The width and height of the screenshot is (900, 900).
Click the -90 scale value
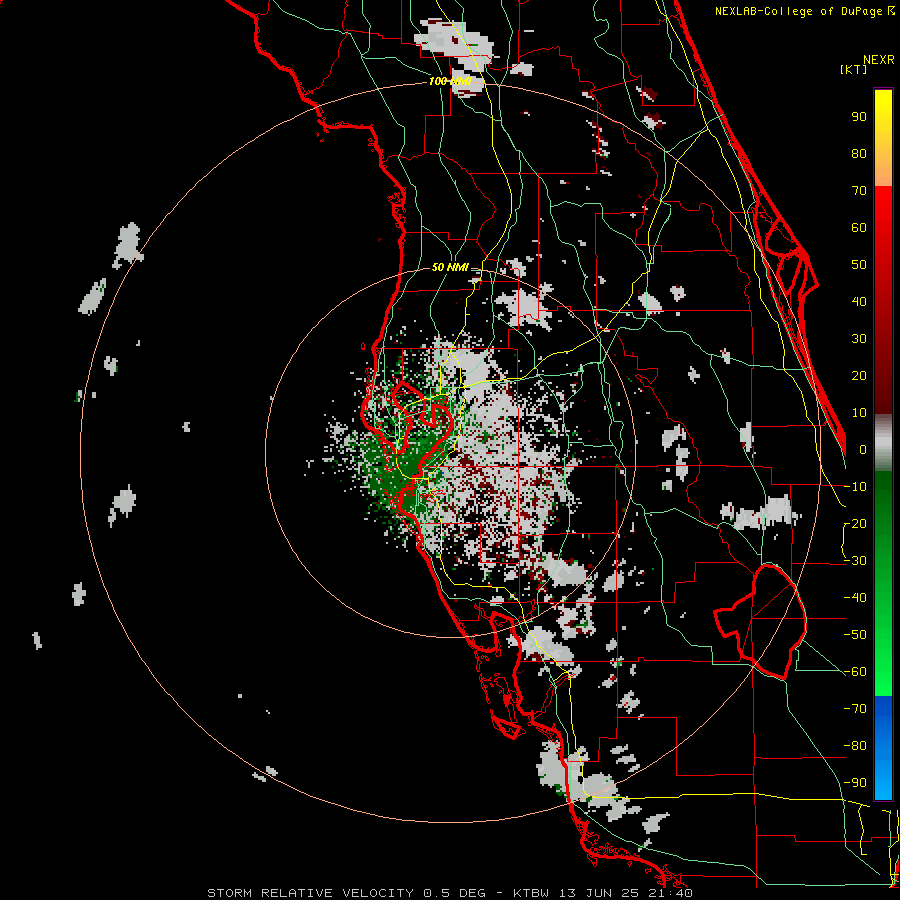(x=855, y=783)
